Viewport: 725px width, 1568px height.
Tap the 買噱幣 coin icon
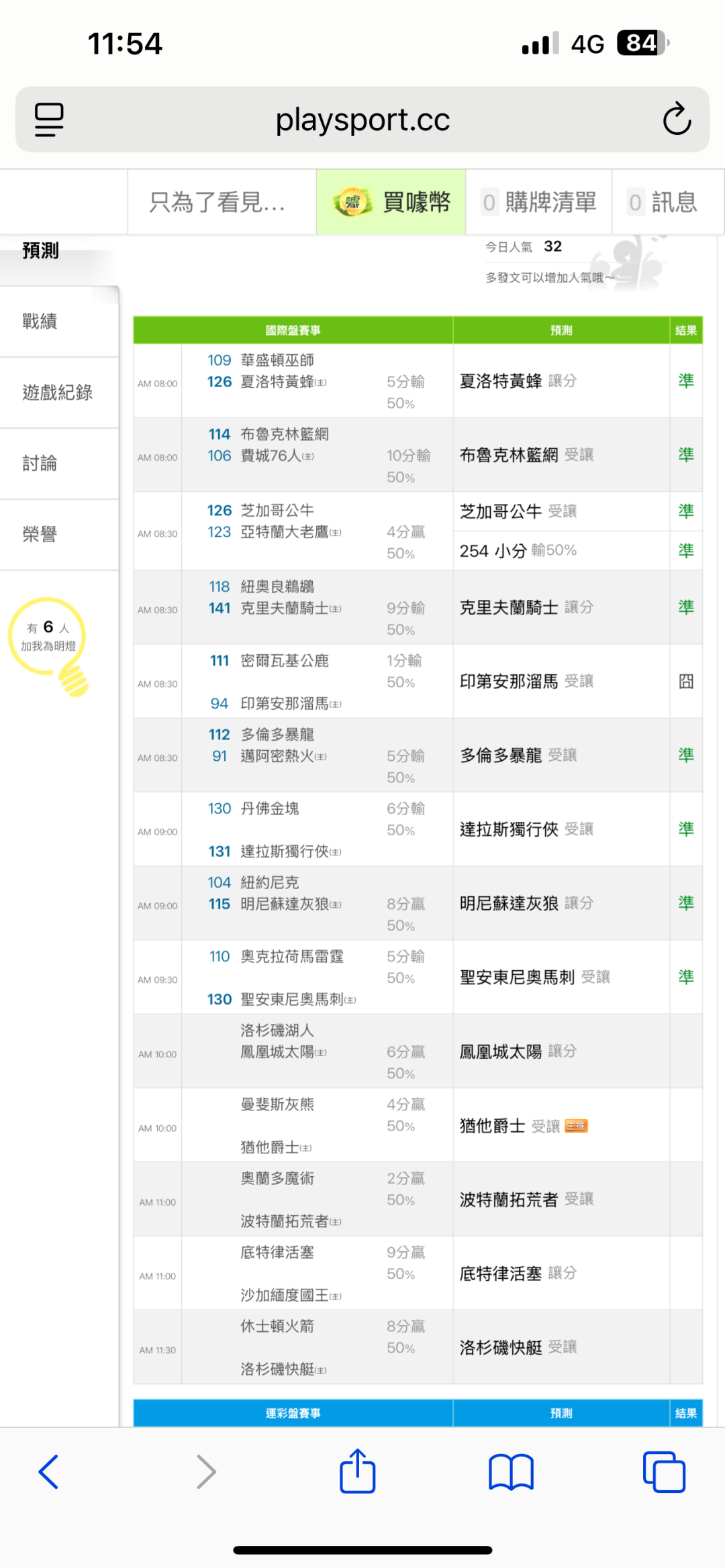coord(352,202)
